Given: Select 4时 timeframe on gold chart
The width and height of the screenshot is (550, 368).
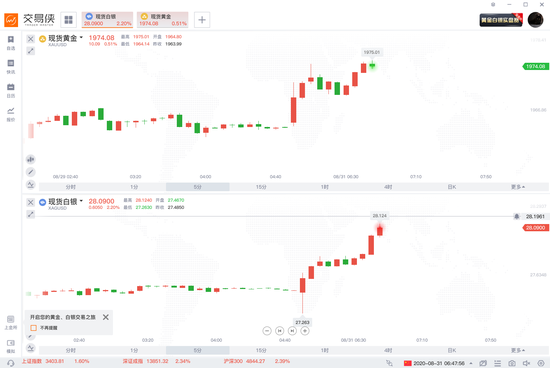Looking at the screenshot, I should pos(388,187).
